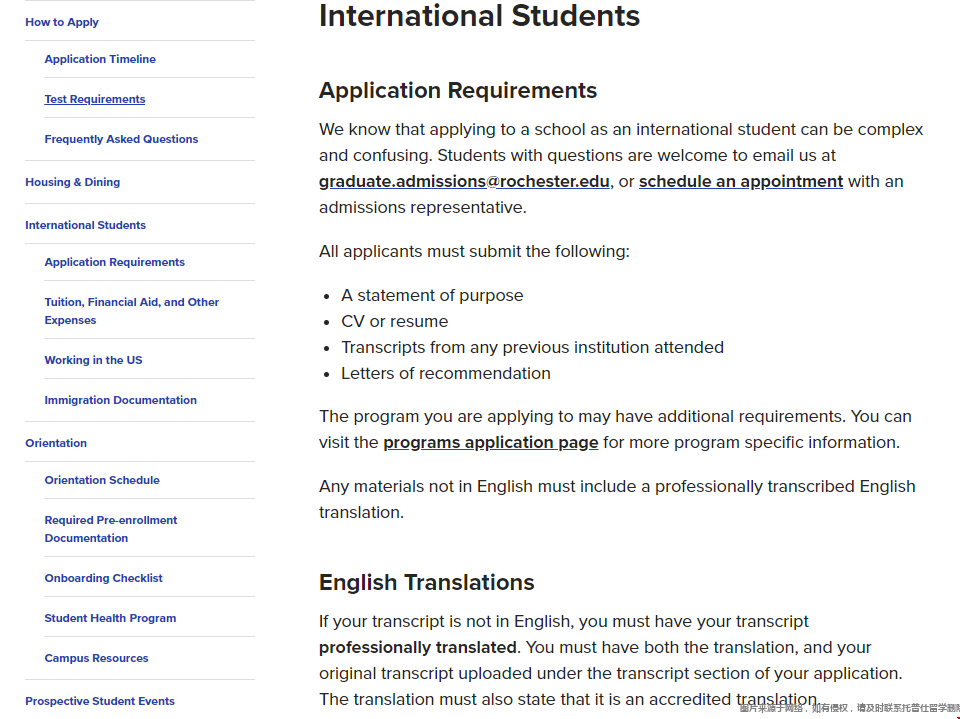The image size is (960, 719).
Task: Open the Test Requirements link
Action: pyautogui.click(x=95, y=99)
